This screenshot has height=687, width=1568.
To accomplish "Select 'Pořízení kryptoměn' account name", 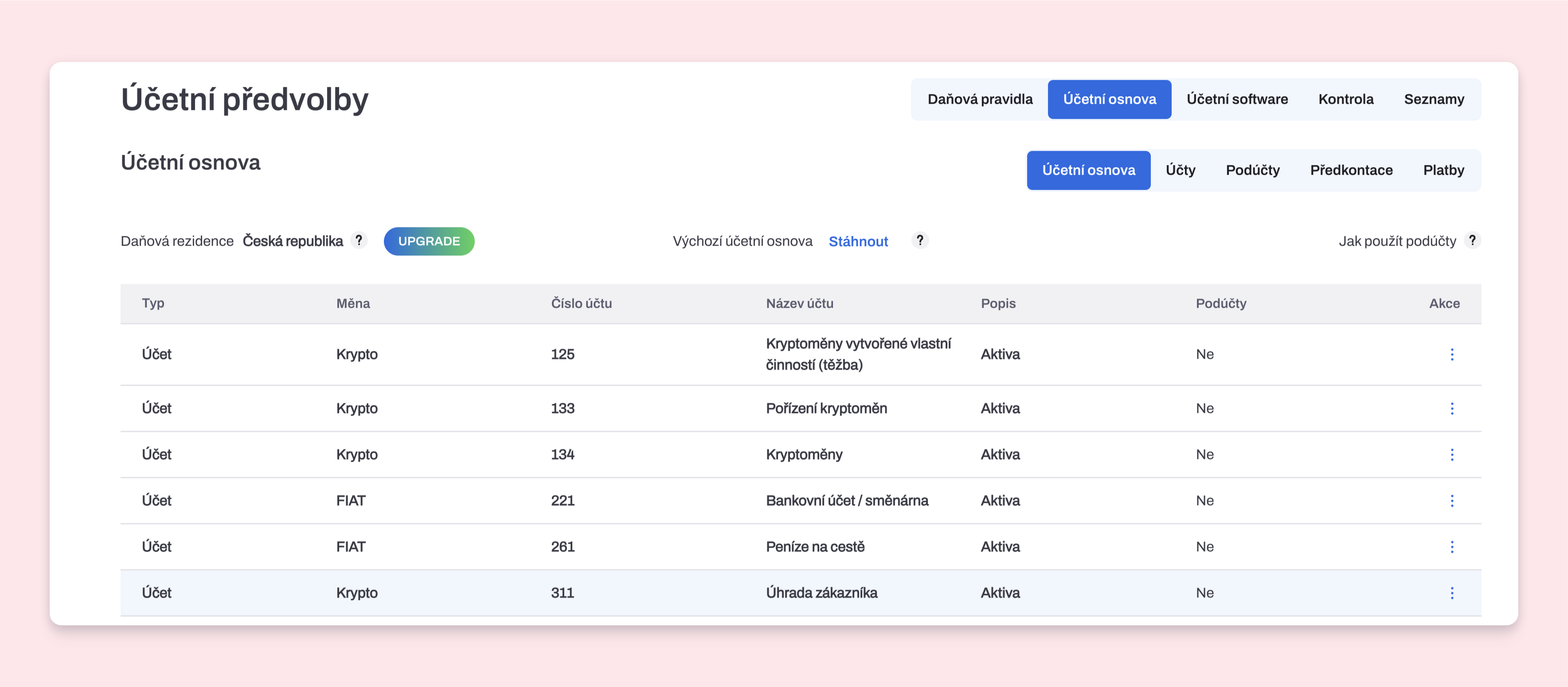I will tap(826, 408).
